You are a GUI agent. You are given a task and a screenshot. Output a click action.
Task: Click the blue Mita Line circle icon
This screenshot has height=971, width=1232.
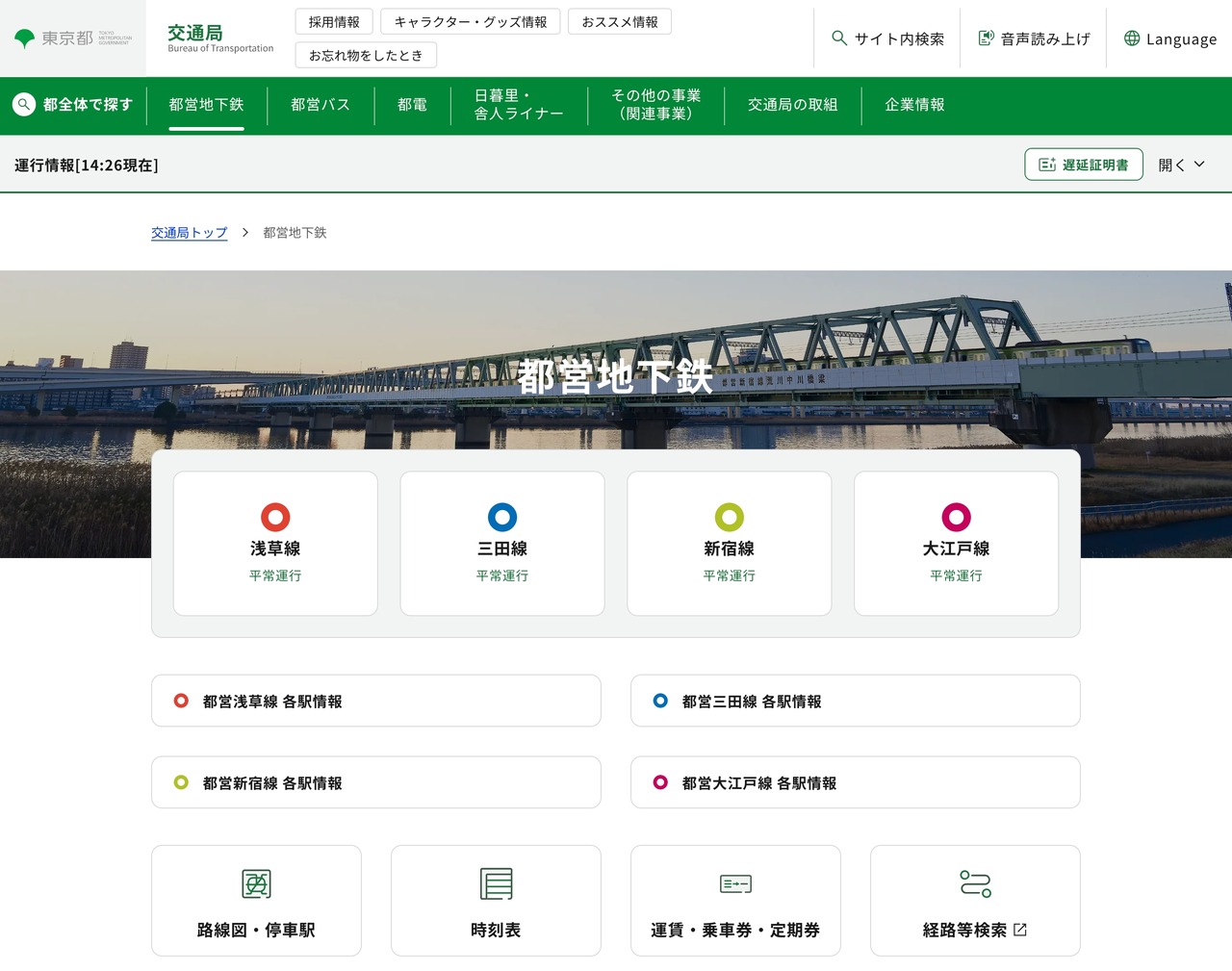(502, 518)
